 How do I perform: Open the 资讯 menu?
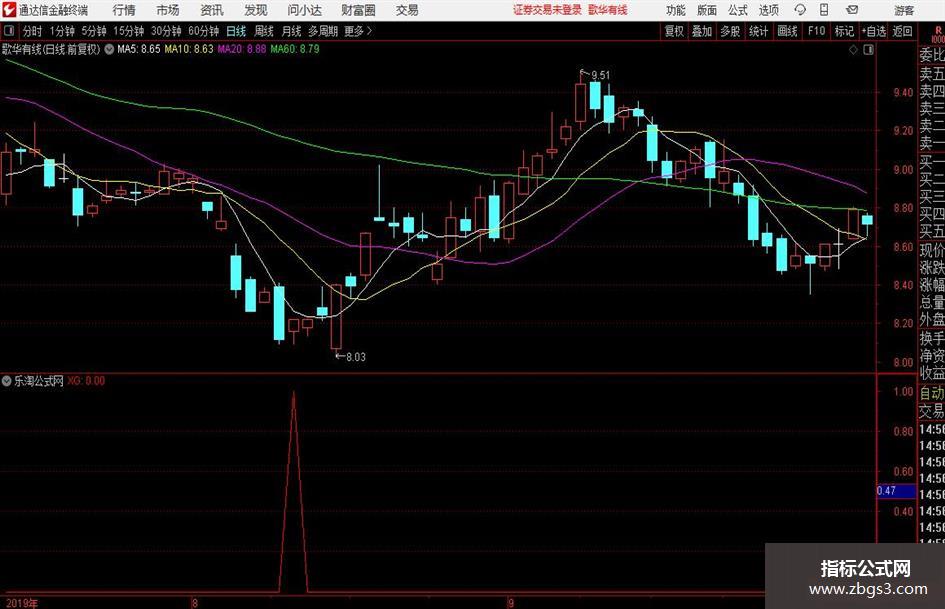[x=212, y=10]
